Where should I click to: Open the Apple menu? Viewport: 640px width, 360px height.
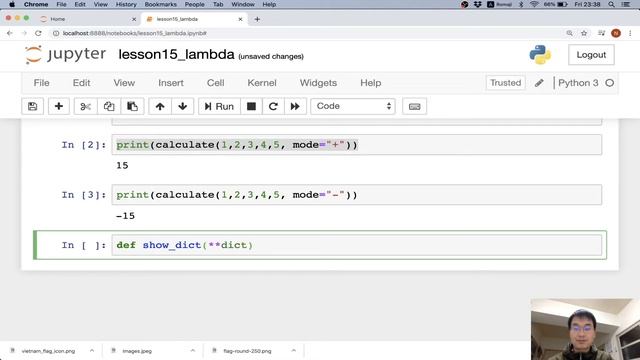[x=12, y=4]
